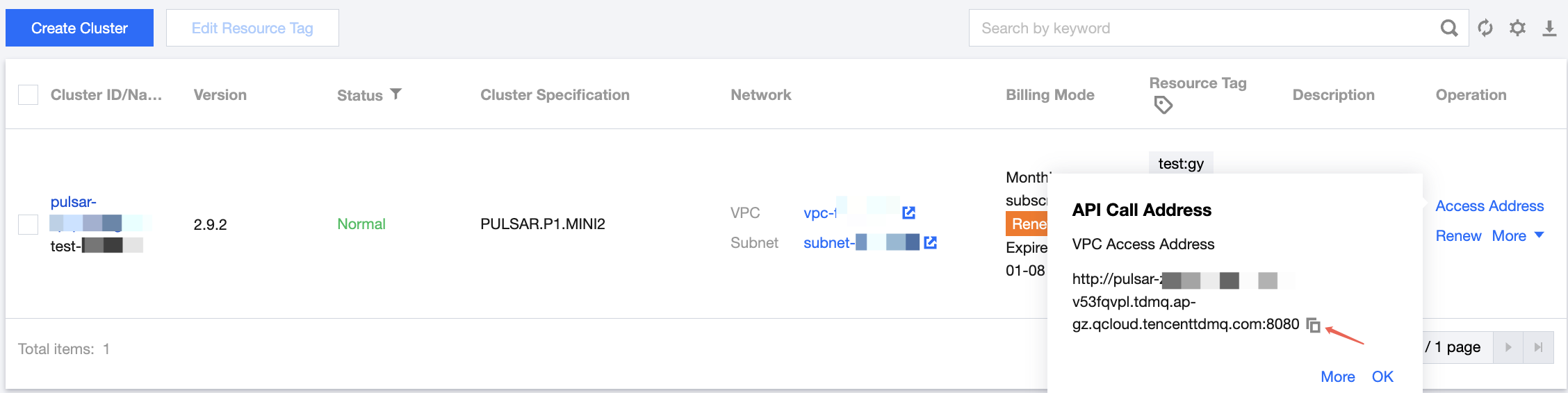Viewport: 1568px width, 393px height.
Task: Focus the Search by keyword field
Action: tap(1202, 28)
